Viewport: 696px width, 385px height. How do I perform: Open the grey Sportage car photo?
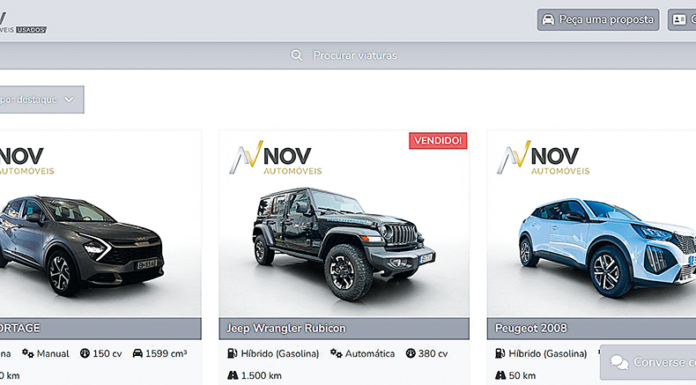(100, 223)
